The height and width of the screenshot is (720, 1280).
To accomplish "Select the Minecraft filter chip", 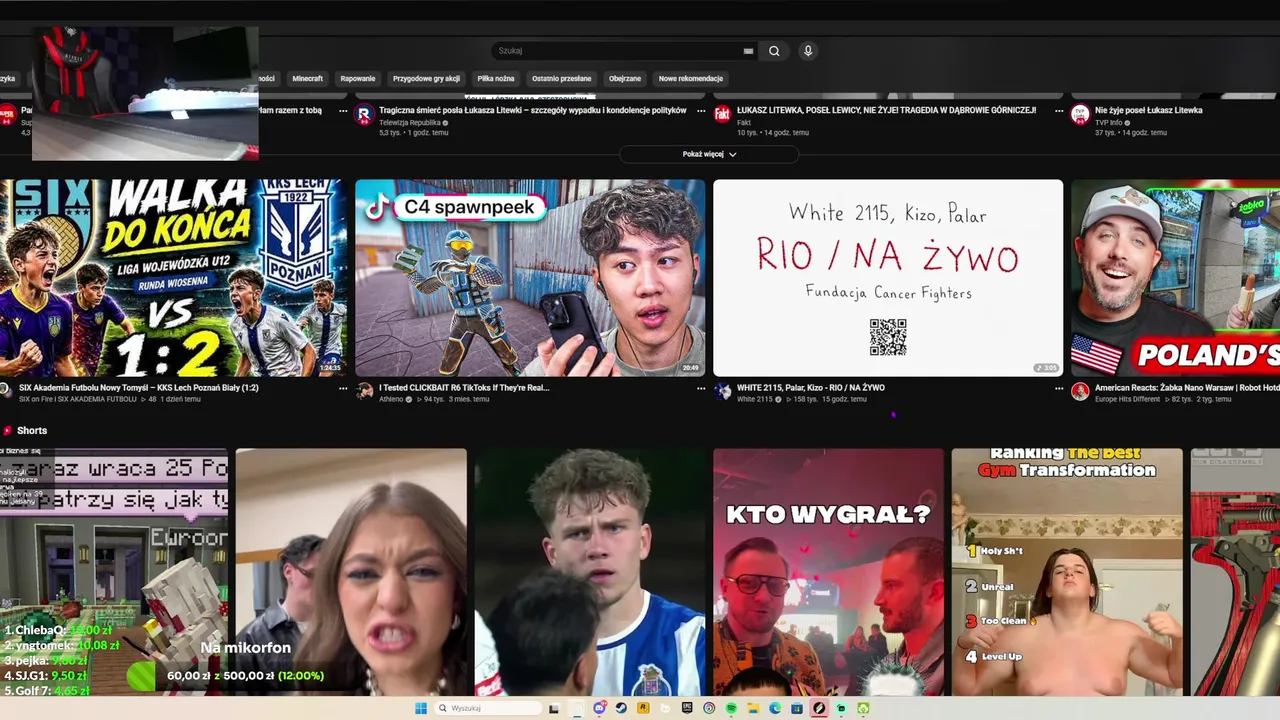I will click(x=307, y=78).
